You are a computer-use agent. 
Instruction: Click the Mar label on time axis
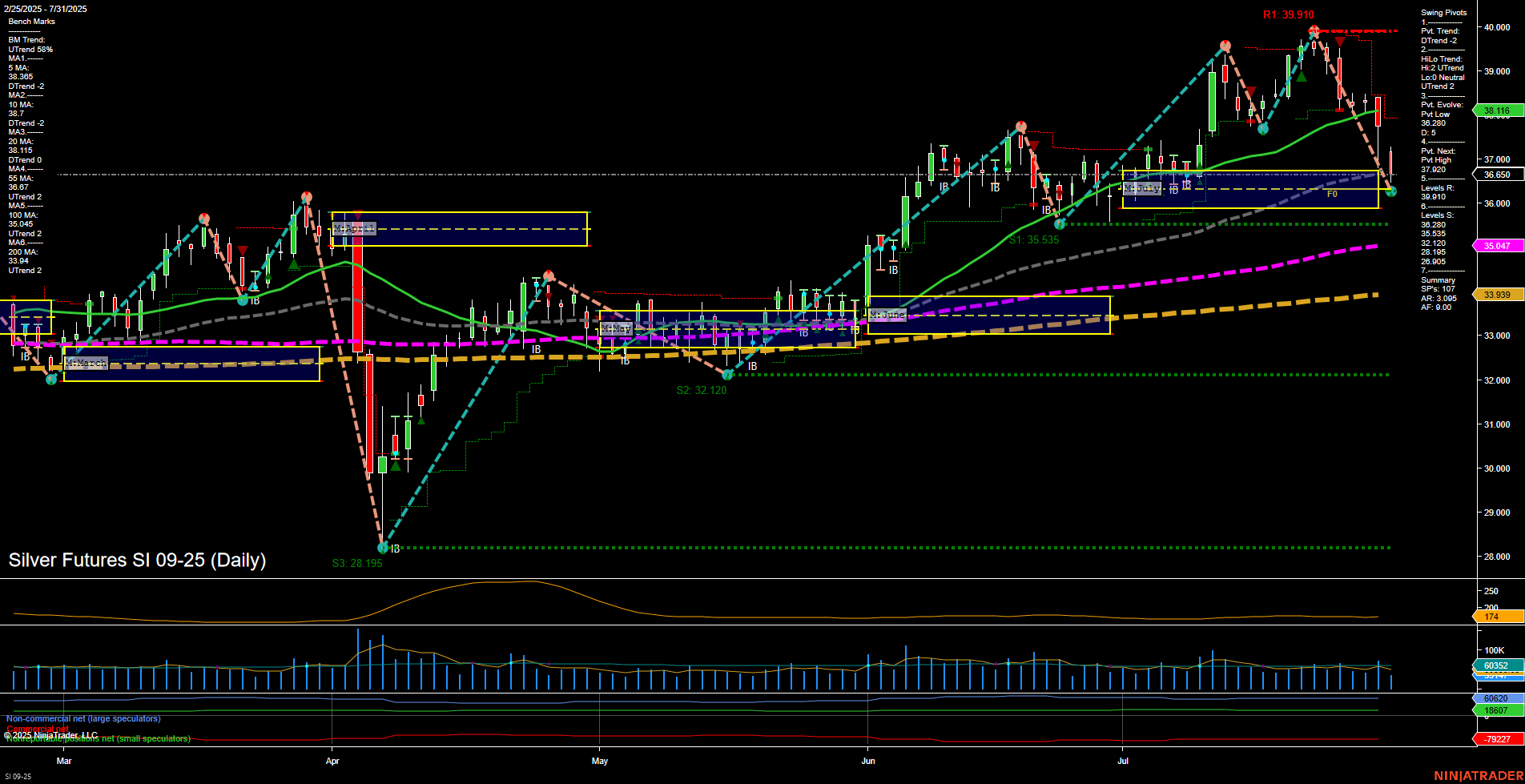(64, 761)
